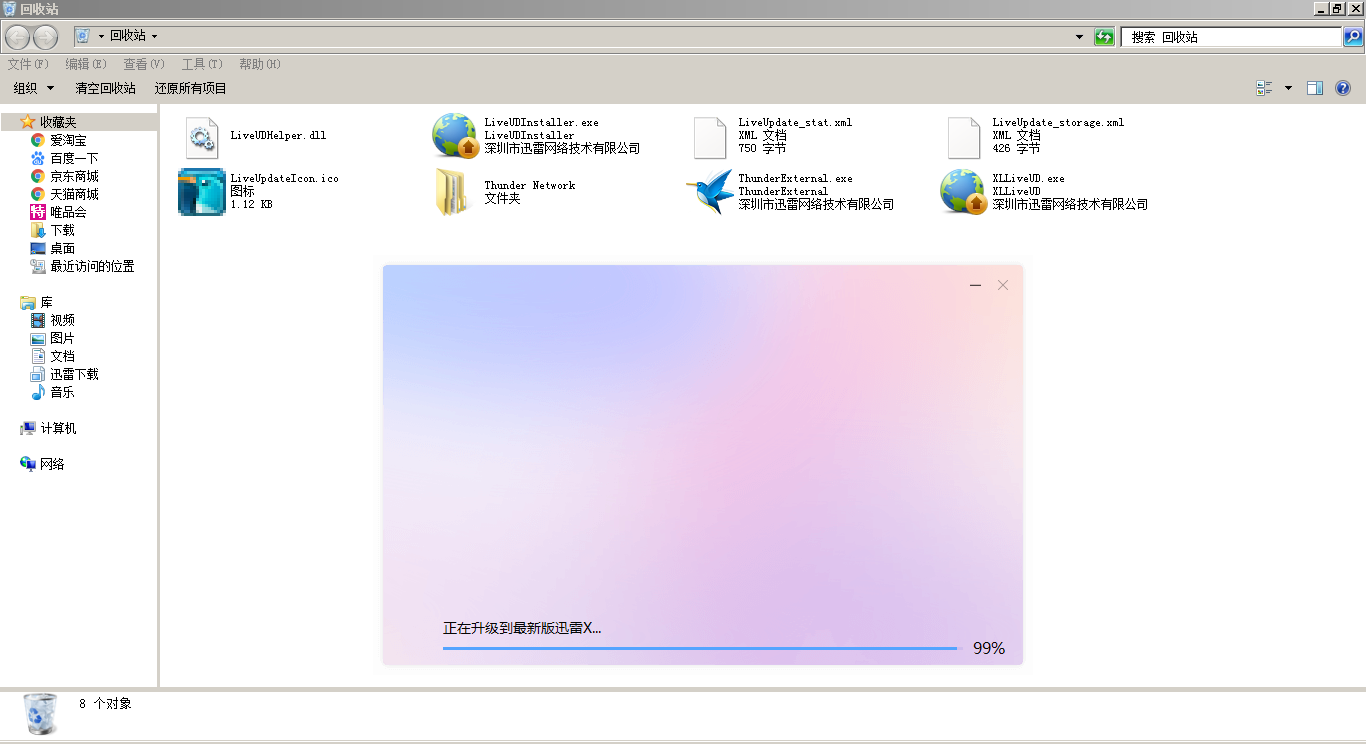1366x744 pixels.
Task: Click the Thunder Network folder name
Action: click(530, 185)
